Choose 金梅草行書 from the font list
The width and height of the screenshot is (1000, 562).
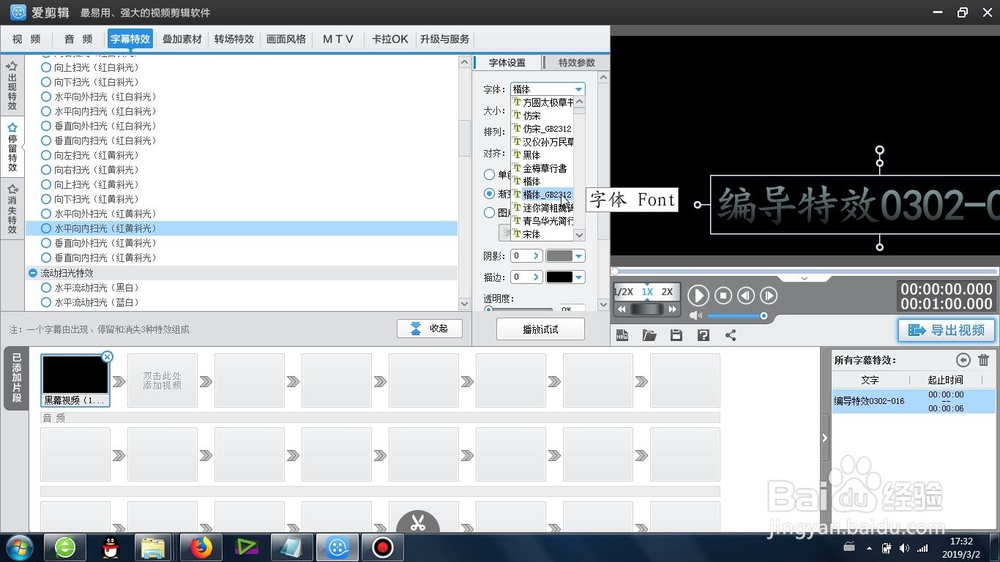[x=542, y=168]
